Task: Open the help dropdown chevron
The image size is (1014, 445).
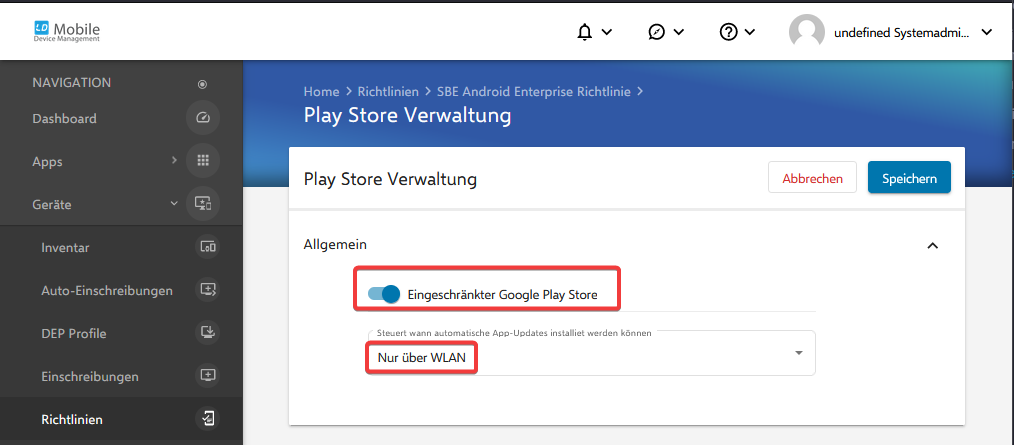Action: tap(750, 32)
